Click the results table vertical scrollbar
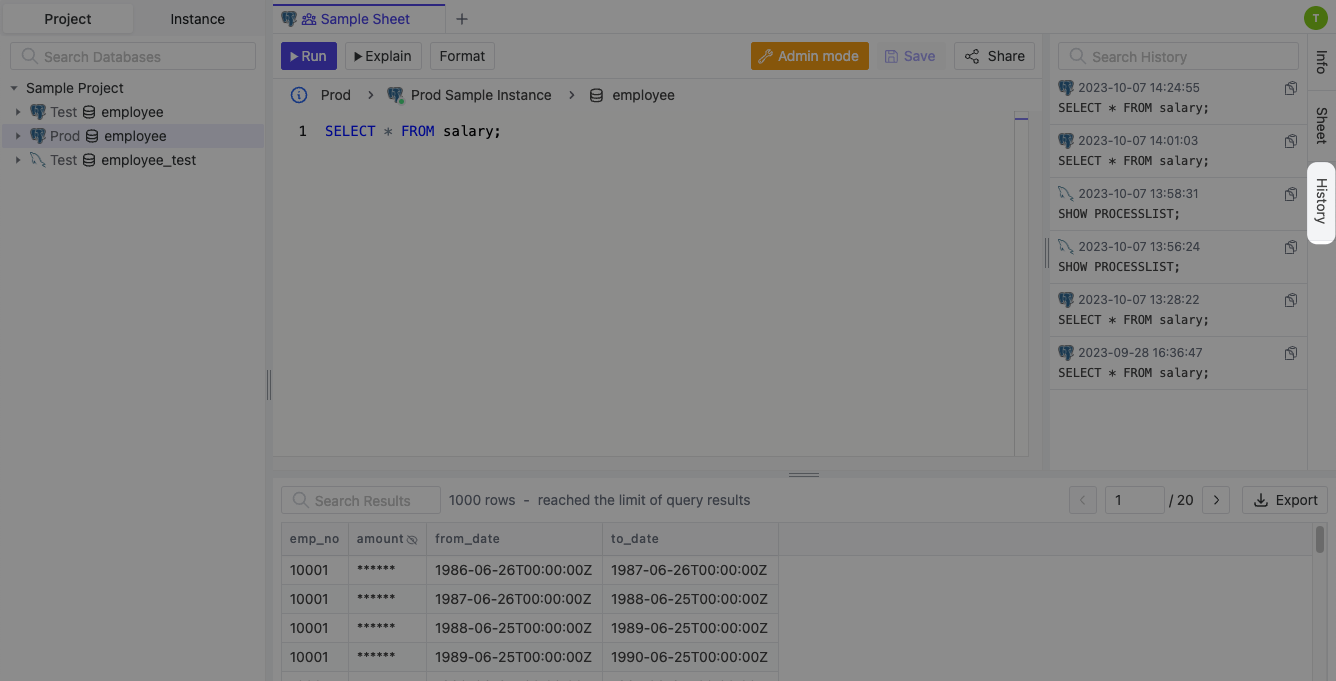1336x681 pixels. point(1320,540)
